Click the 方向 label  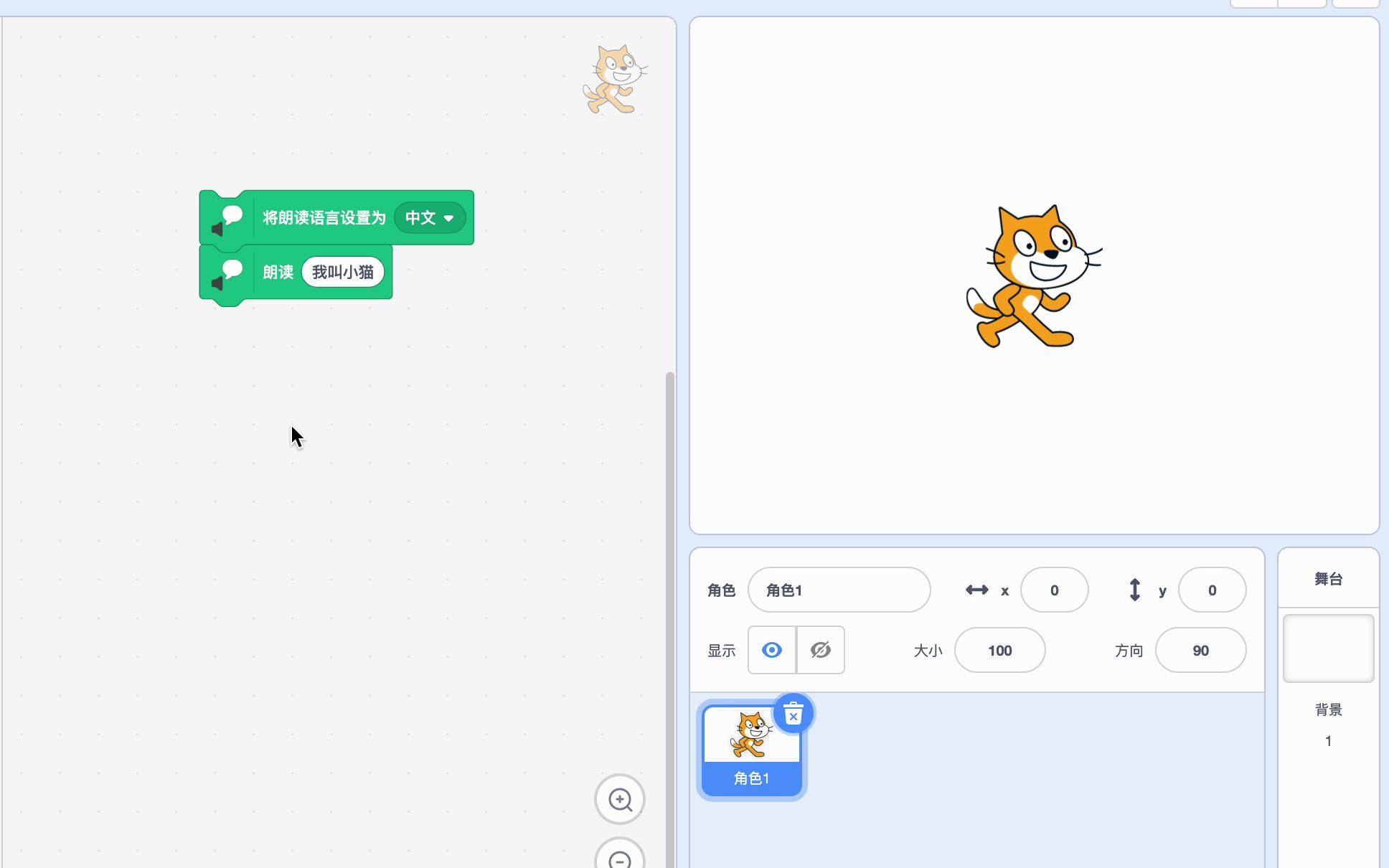(1129, 651)
